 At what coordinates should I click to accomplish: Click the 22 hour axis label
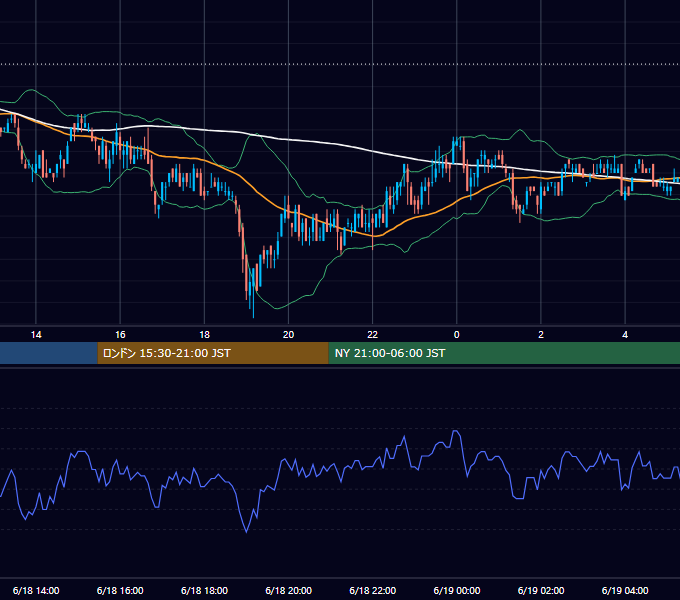click(373, 335)
